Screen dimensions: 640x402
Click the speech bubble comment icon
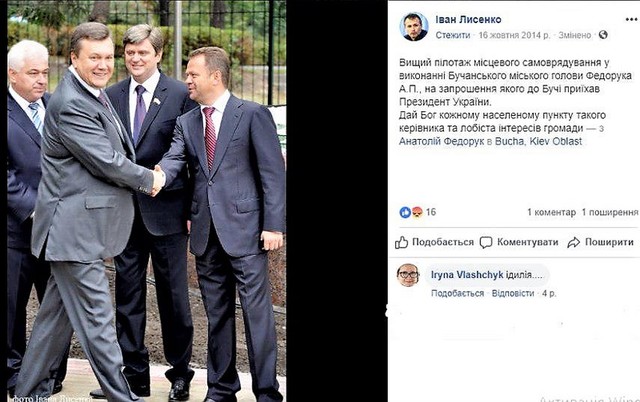(486, 242)
